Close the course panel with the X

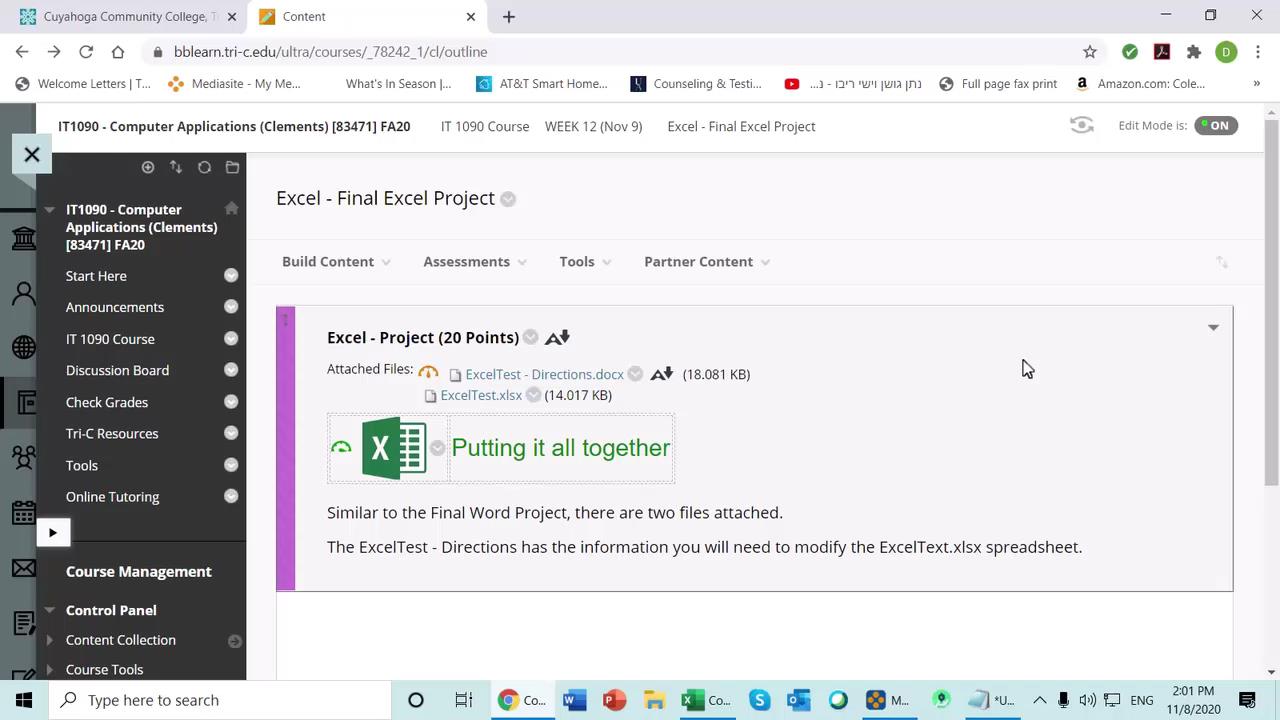(x=32, y=154)
